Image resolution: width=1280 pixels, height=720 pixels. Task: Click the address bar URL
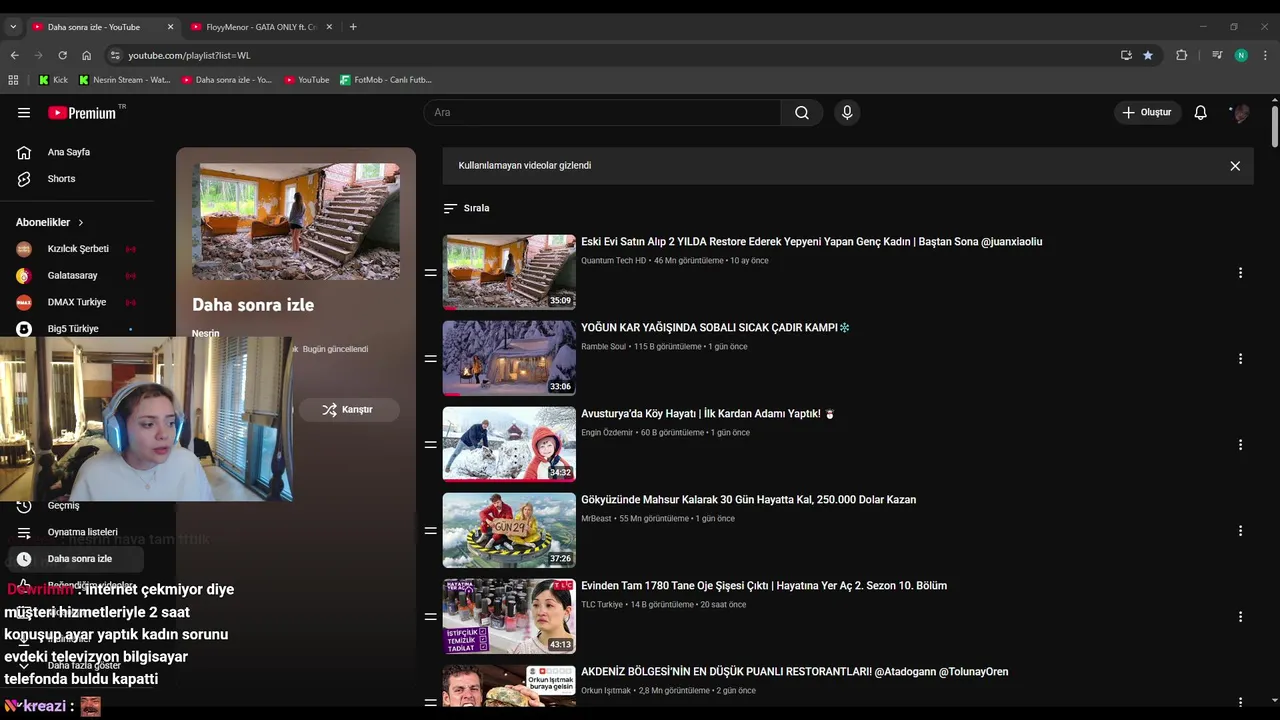189,56
